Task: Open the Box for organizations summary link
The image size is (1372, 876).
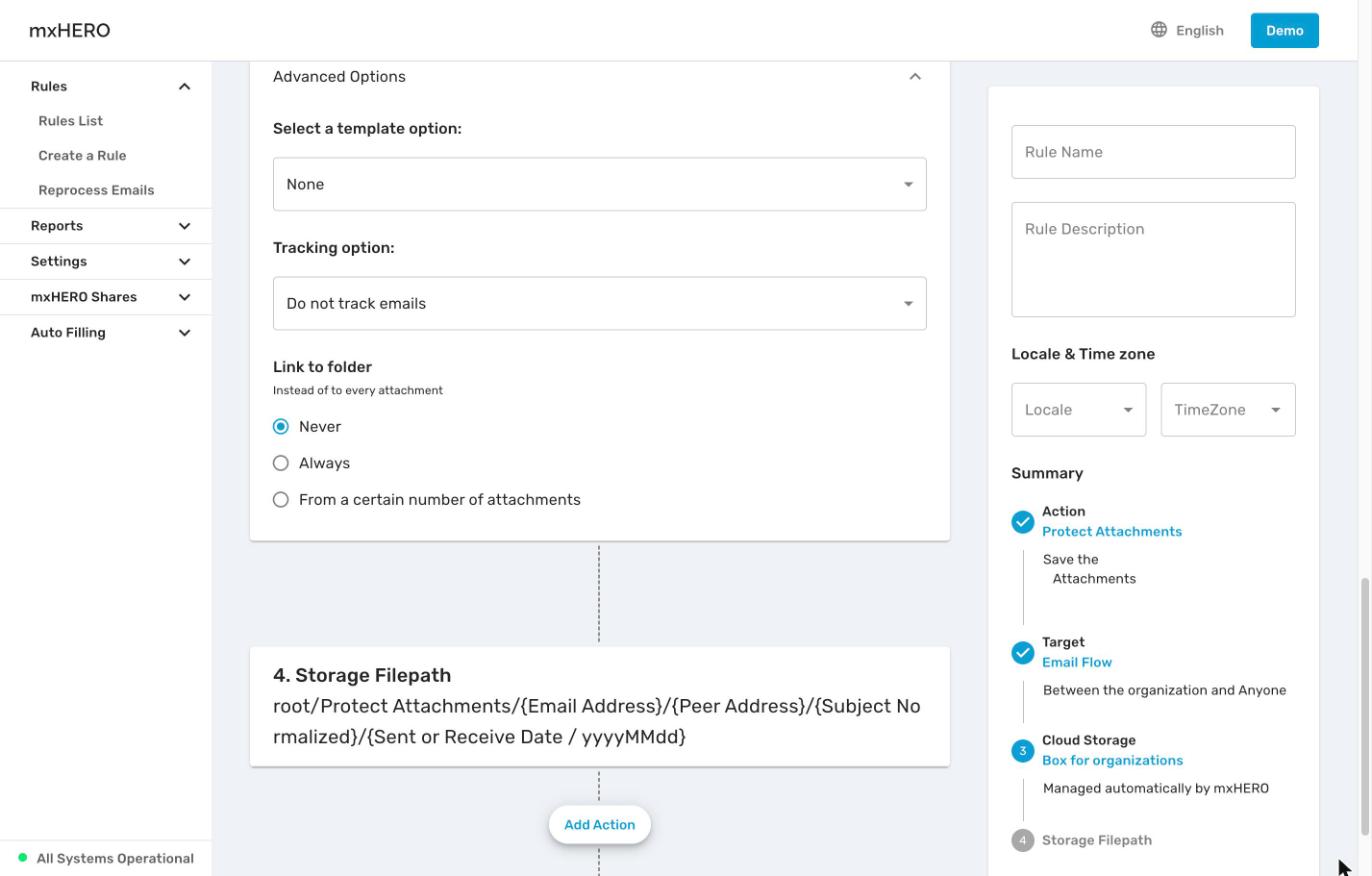Action: click(x=1112, y=761)
